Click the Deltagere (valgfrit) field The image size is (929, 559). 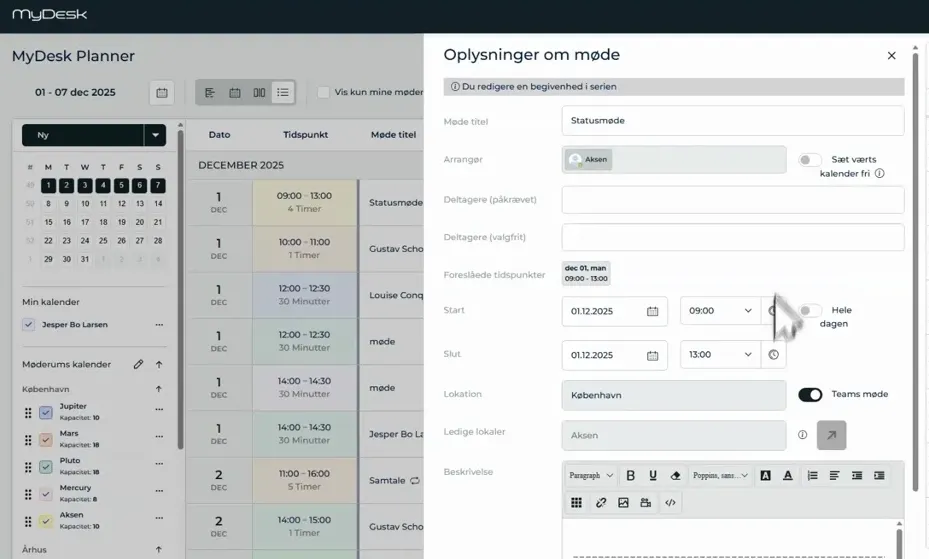tap(733, 237)
